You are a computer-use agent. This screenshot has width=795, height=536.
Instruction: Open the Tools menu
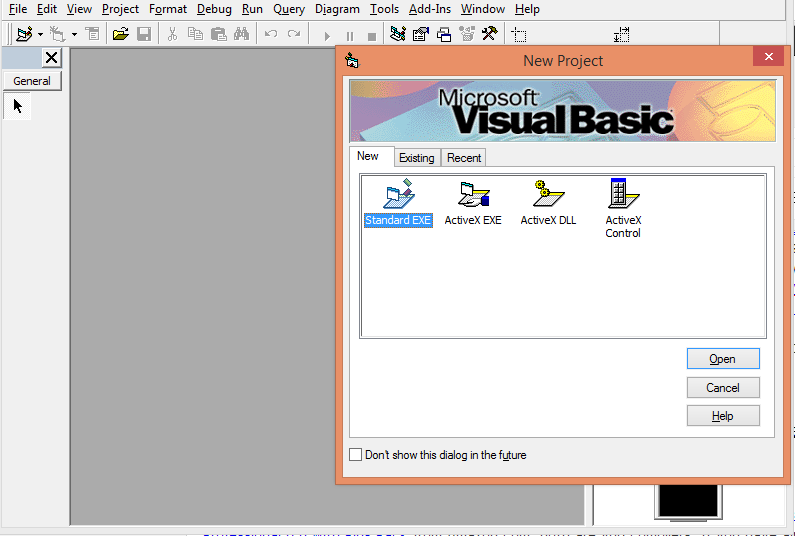point(384,9)
